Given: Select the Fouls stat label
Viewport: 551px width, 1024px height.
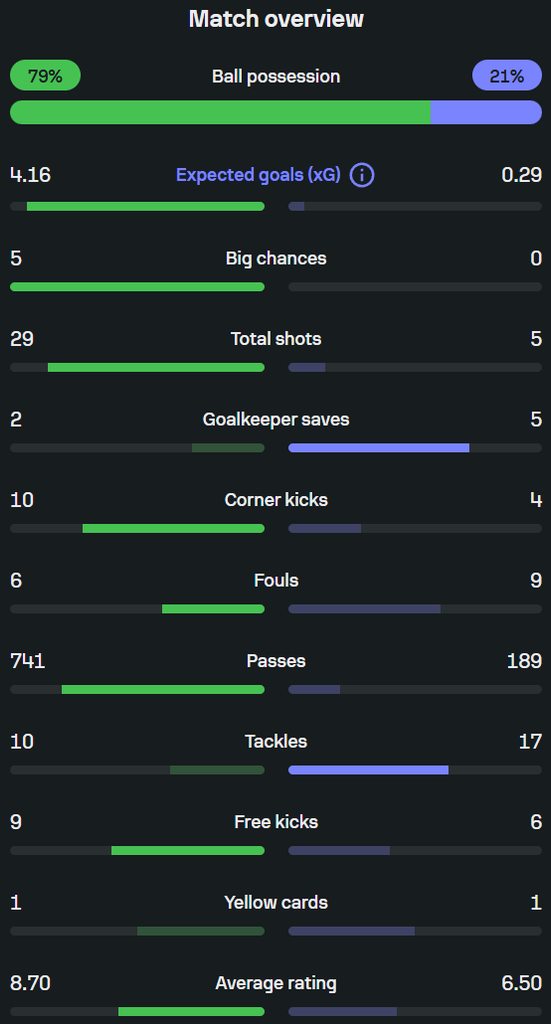Looking at the screenshot, I should (276, 580).
